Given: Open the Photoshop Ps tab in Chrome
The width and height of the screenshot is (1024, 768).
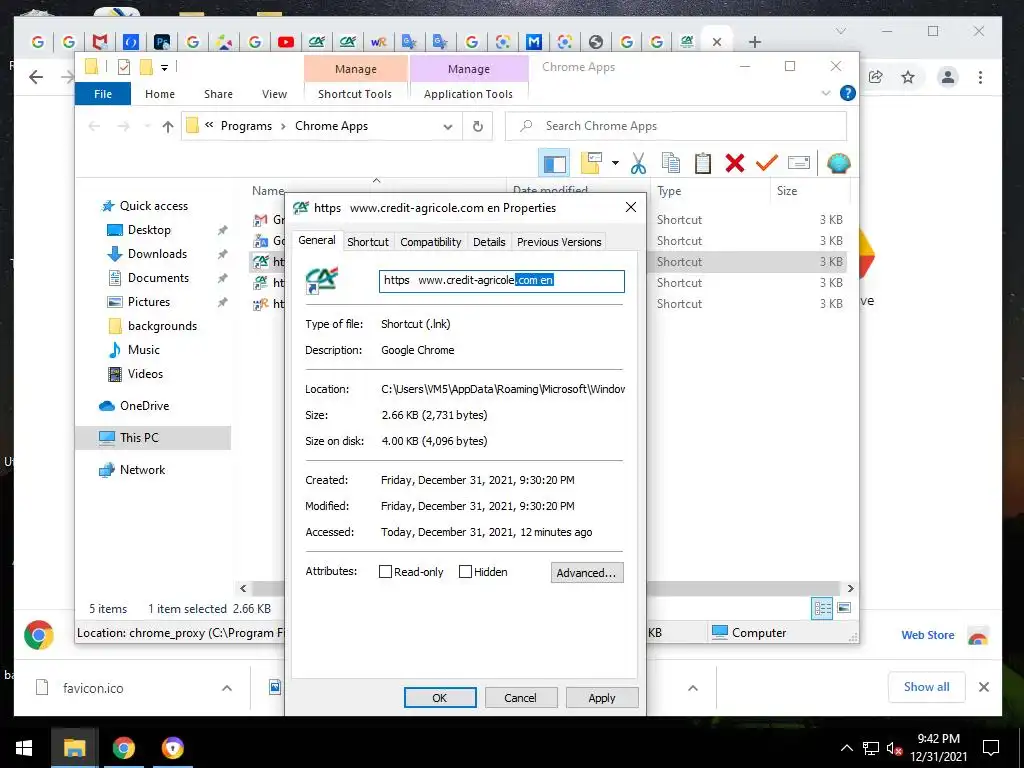Looking at the screenshot, I should point(162,42).
